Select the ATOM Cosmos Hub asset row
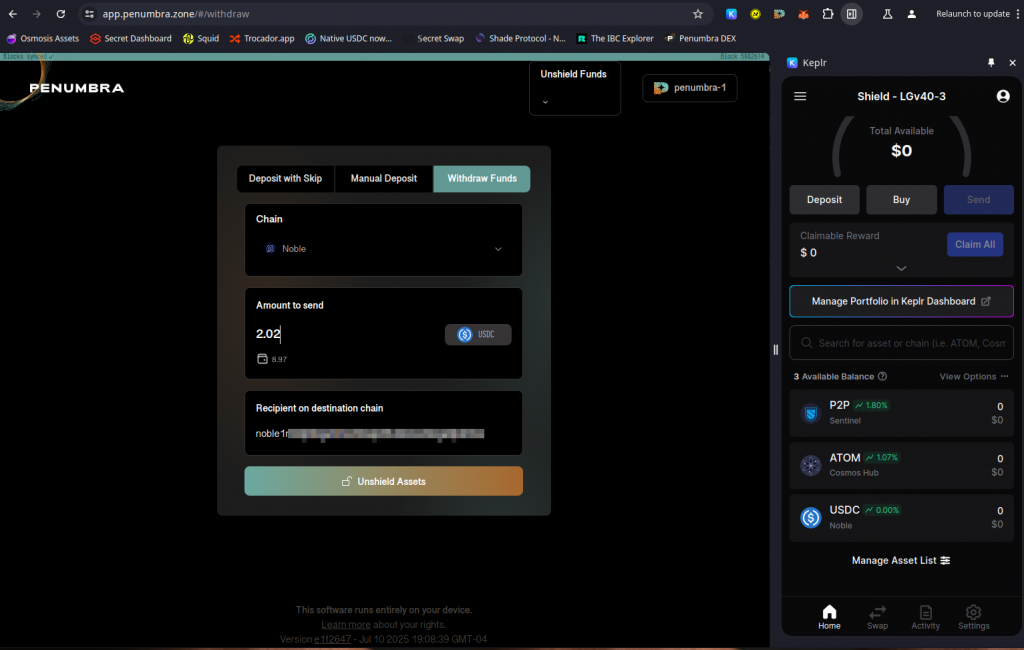Image resolution: width=1024 pixels, height=650 pixels. [x=901, y=465]
